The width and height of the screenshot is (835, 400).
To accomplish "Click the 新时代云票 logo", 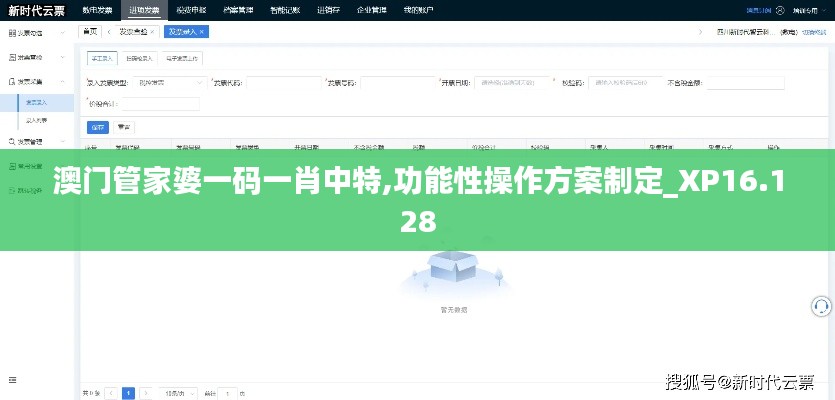I will pyautogui.click(x=36, y=10).
